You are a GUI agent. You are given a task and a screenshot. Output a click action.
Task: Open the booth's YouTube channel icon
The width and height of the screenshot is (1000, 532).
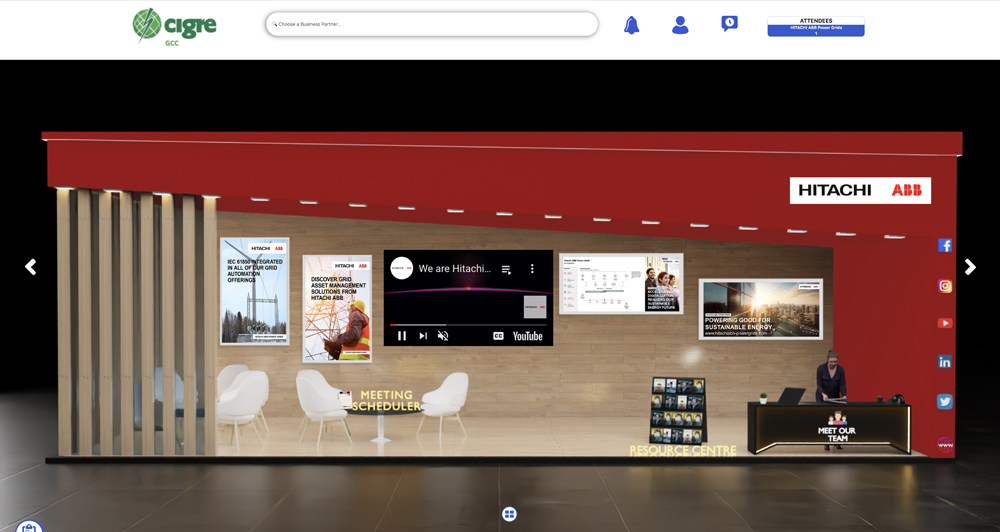click(x=945, y=323)
